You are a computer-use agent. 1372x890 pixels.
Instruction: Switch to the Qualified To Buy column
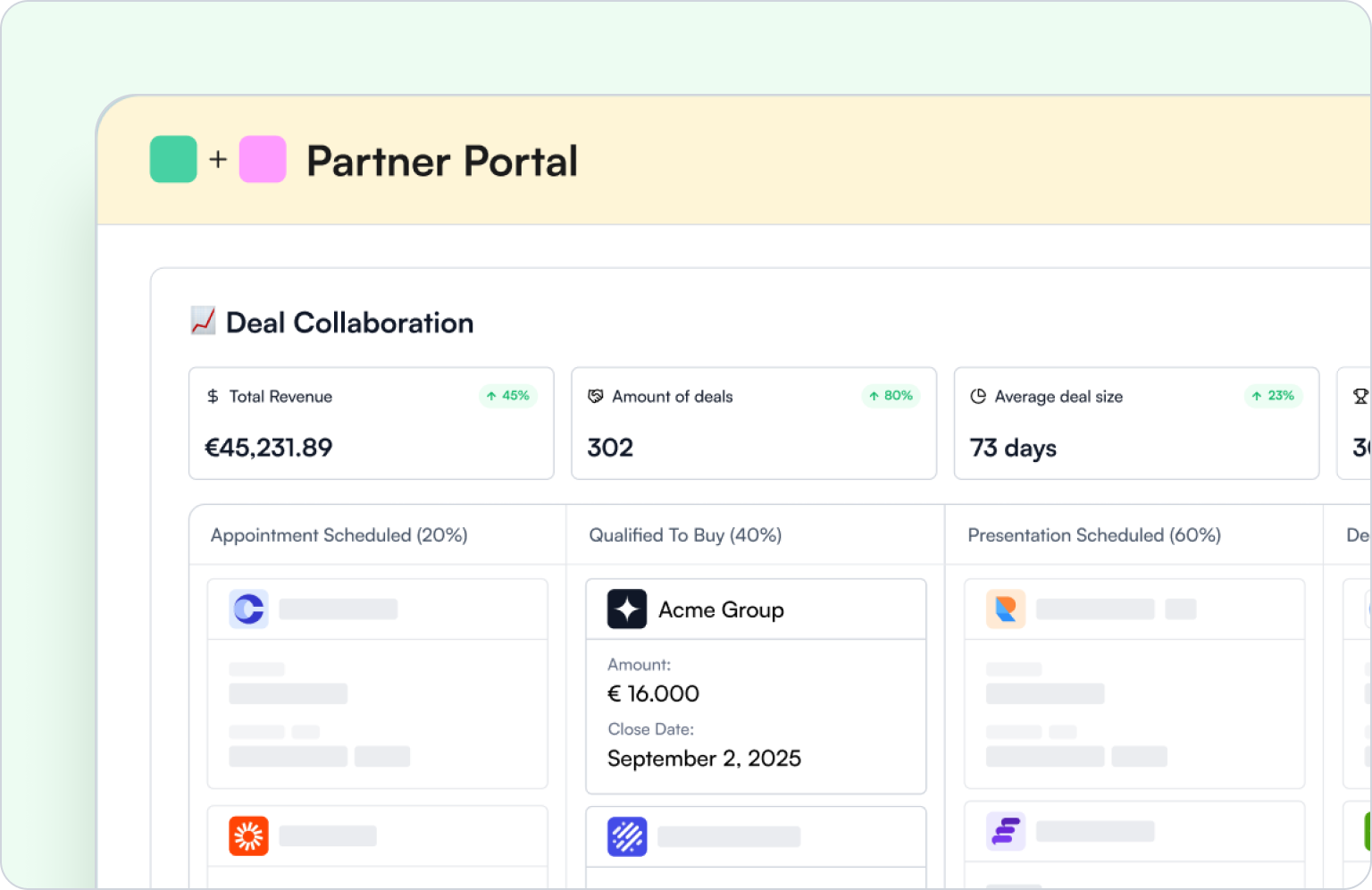(x=684, y=534)
